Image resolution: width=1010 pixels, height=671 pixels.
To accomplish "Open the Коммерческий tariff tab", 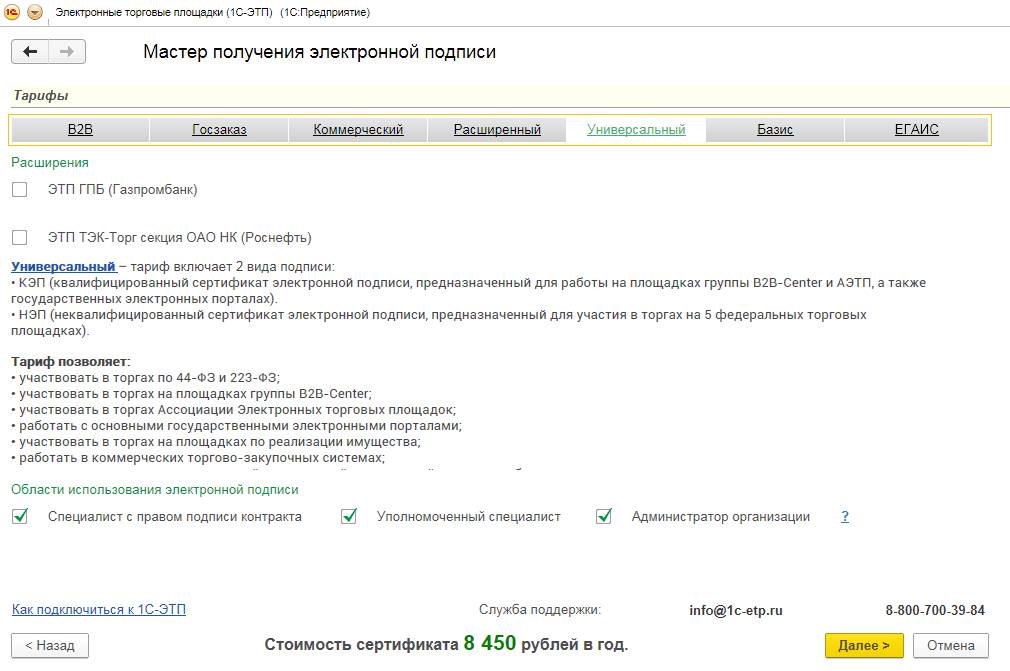I will coord(358,129).
